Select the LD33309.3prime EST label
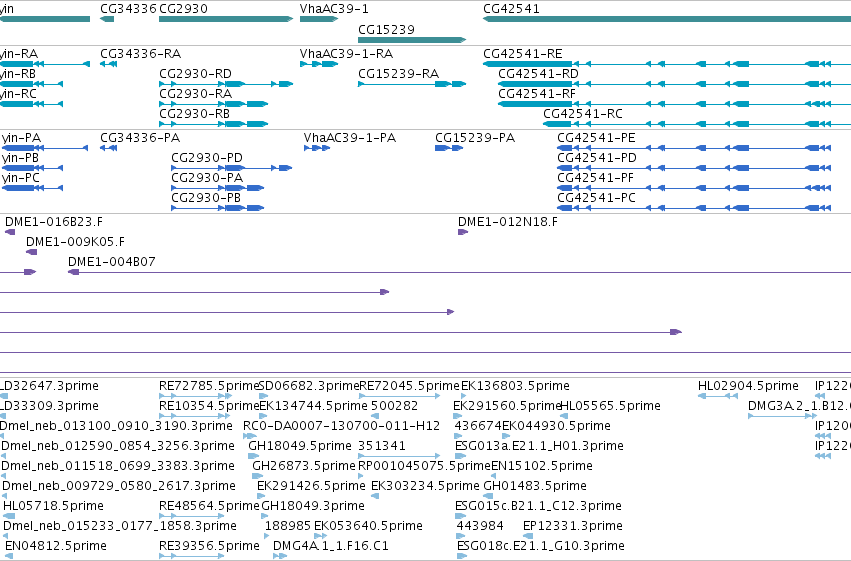The width and height of the screenshot is (851, 561). [49, 406]
